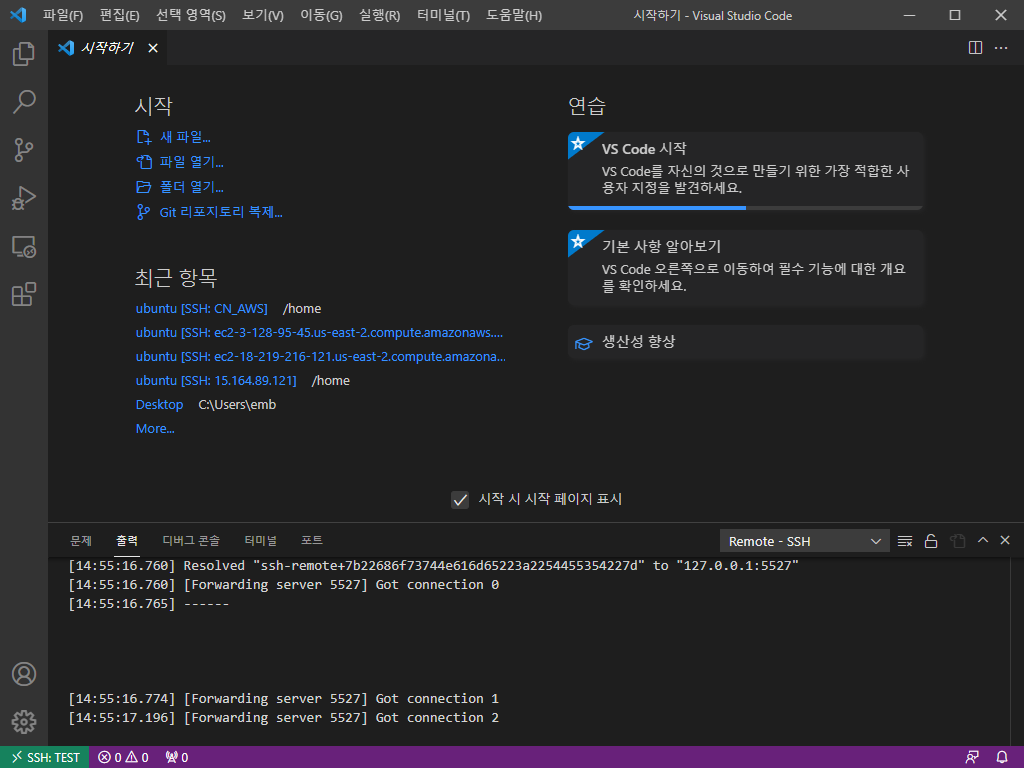
Task: Maximize the panel with the up chevron
Action: point(982,540)
